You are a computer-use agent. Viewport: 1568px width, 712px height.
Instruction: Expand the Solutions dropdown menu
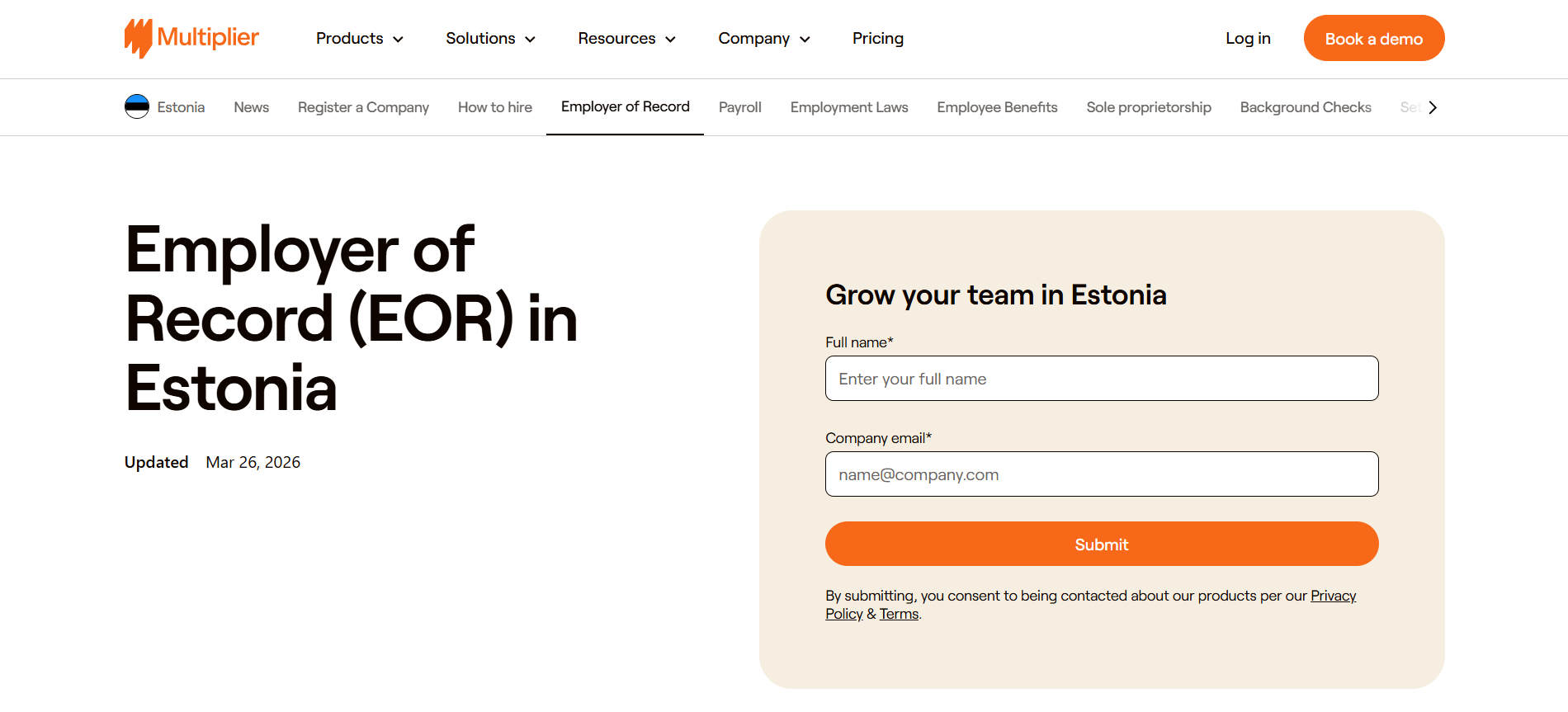coord(490,39)
